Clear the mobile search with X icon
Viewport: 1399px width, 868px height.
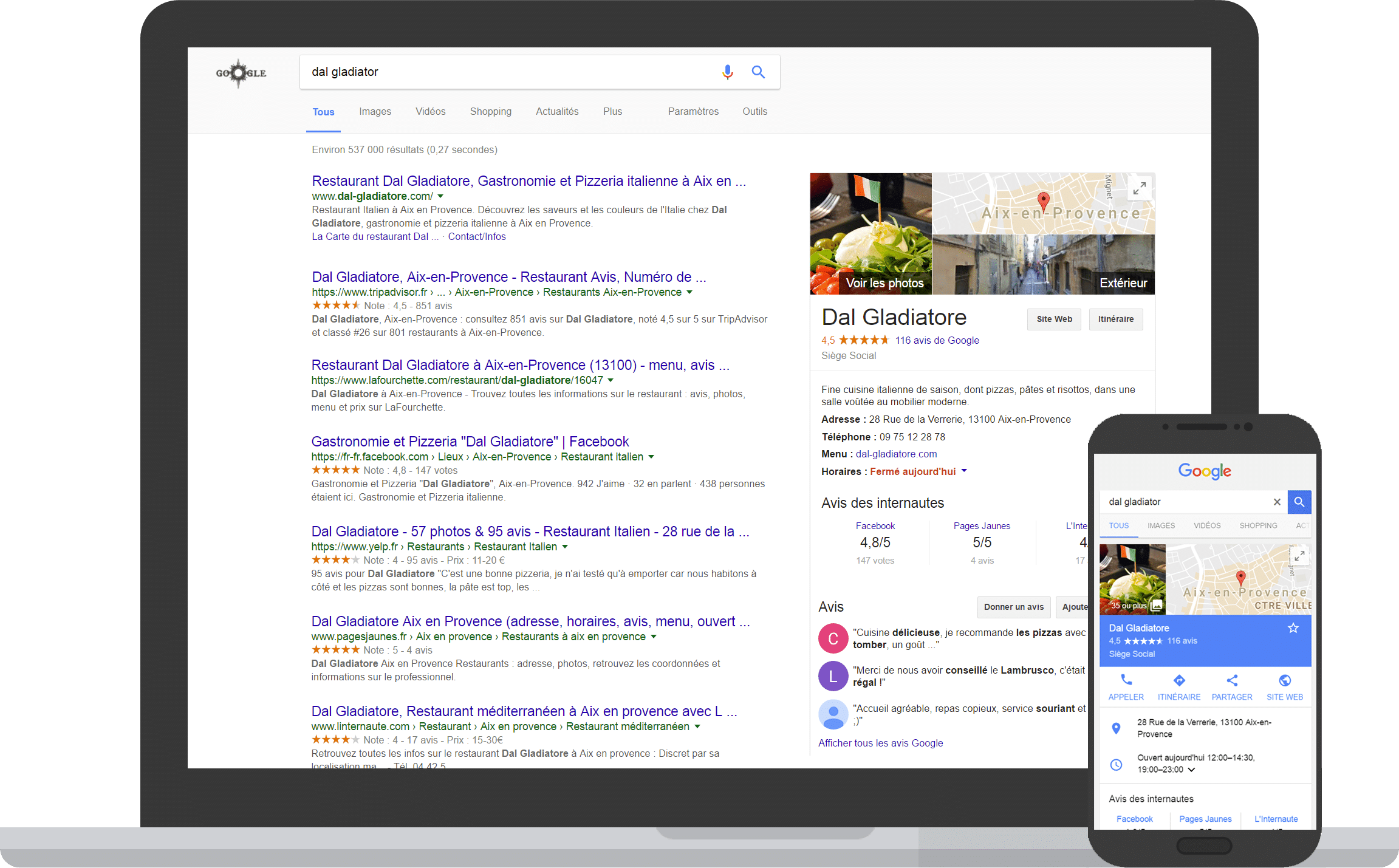(1277, 502)
